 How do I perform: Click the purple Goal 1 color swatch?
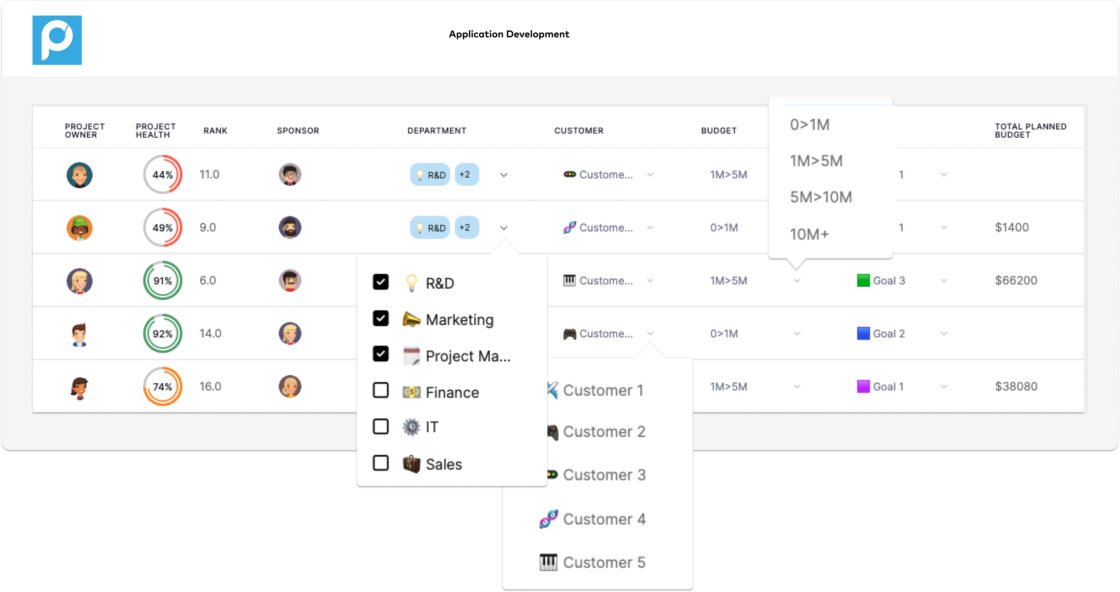pyautogui.click(x=863, y=386)
